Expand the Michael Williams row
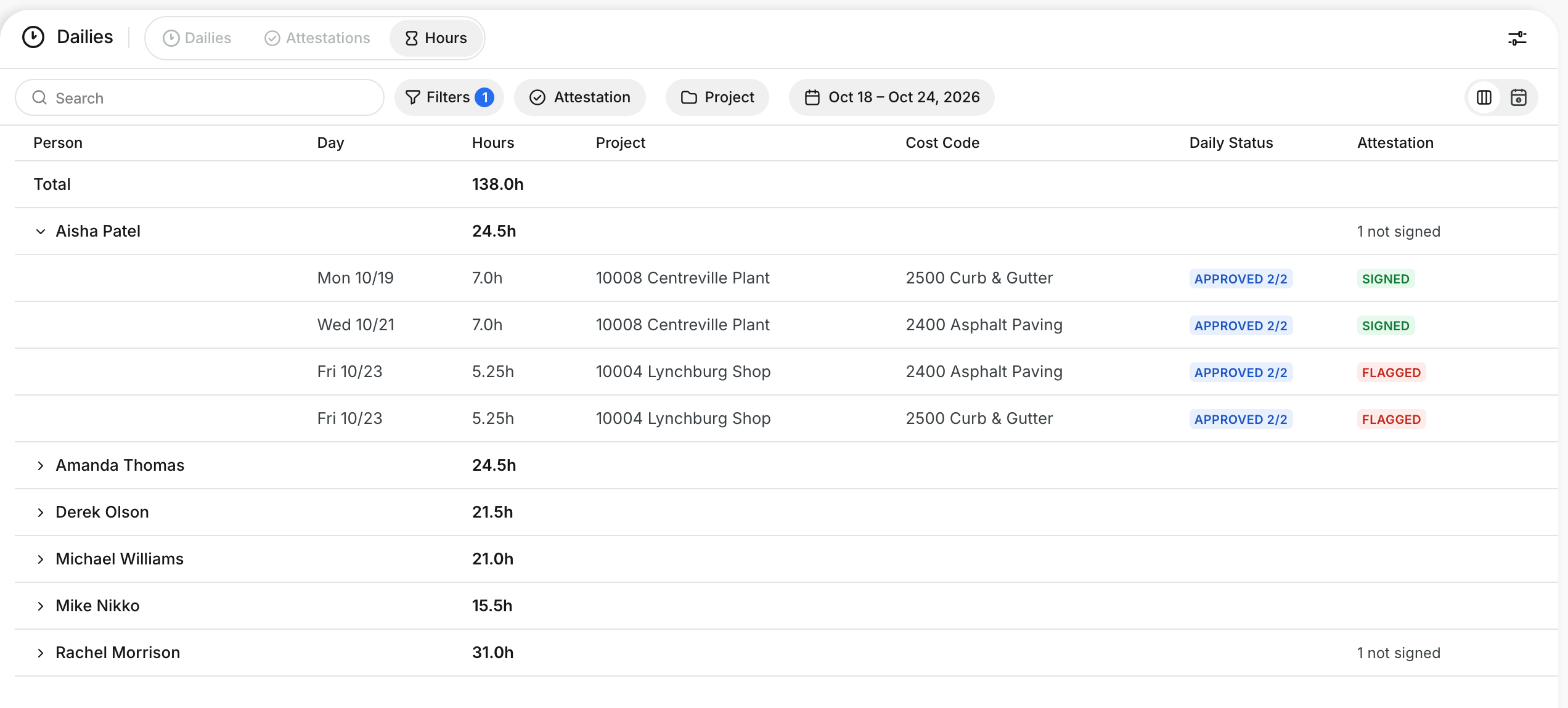This screenshot has width=1568, height=708. 41,559
